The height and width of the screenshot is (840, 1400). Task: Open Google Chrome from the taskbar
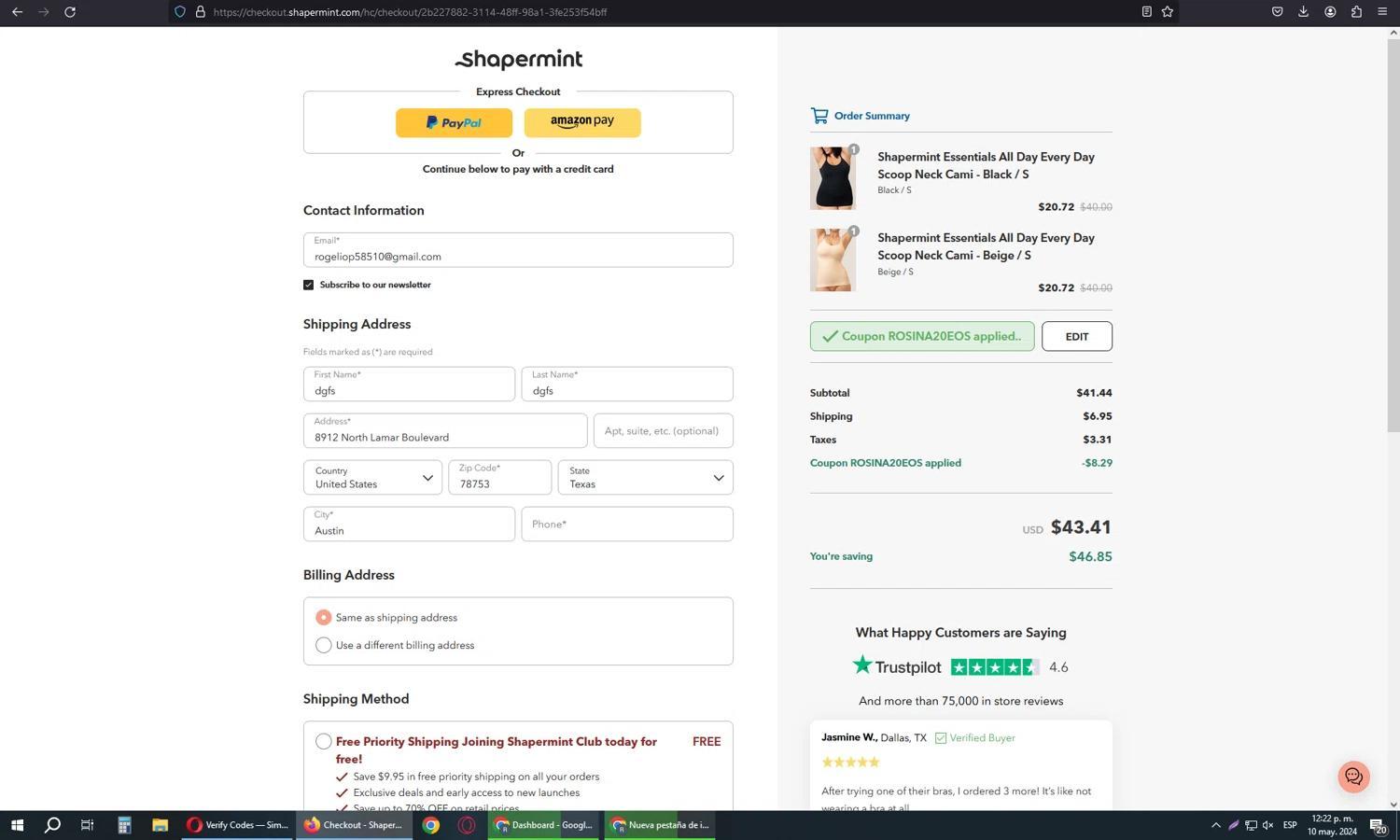point(430,825)
